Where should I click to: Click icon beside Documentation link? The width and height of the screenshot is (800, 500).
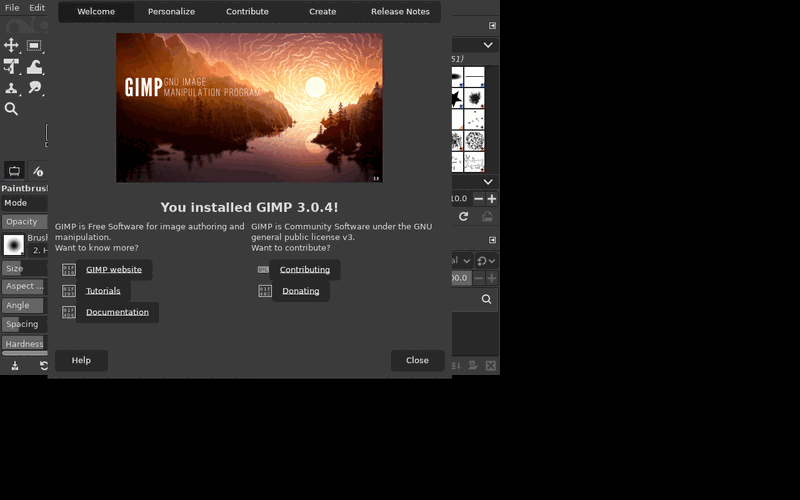pos(68,312)
